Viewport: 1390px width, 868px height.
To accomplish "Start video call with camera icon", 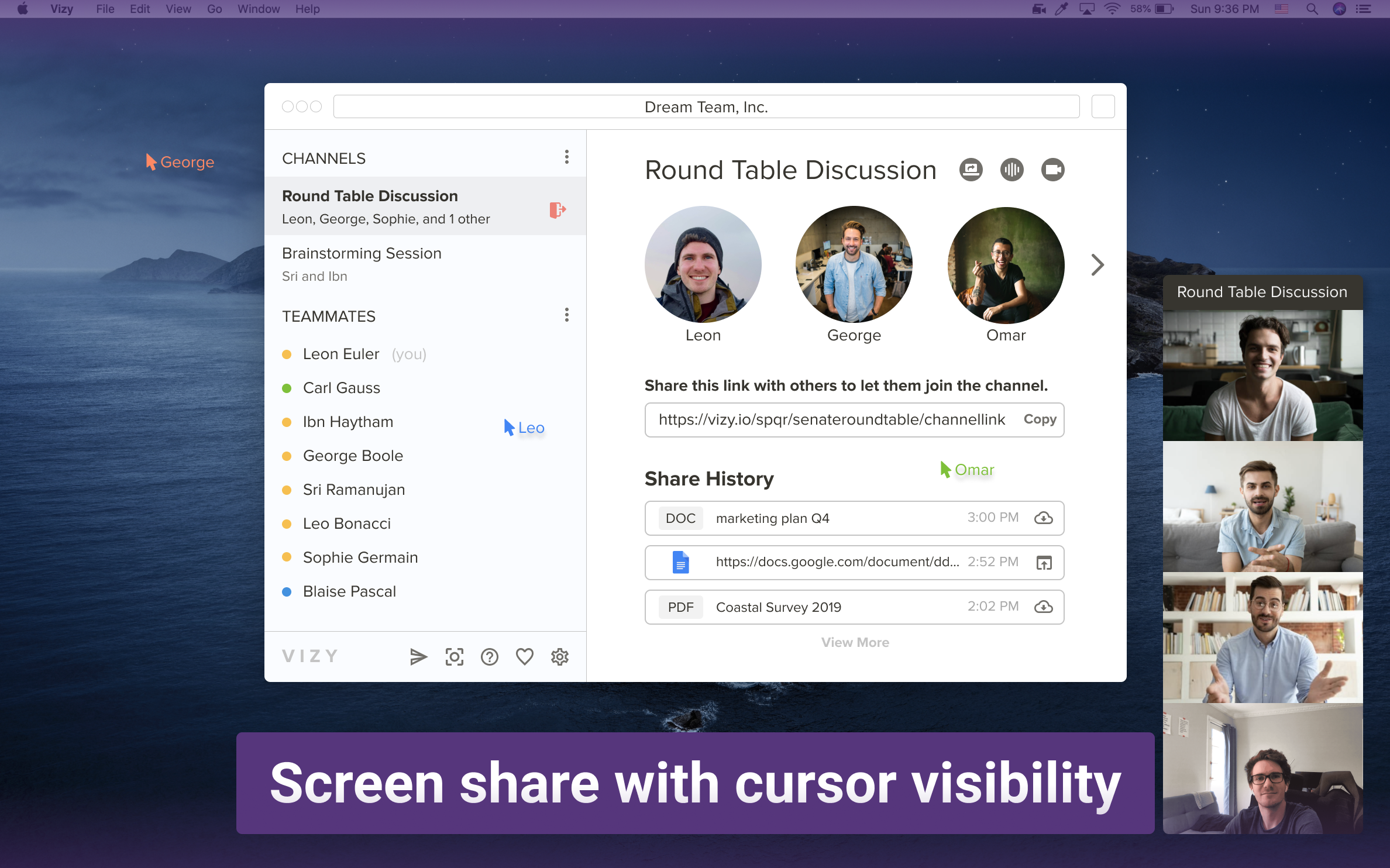I will 1052,170.
